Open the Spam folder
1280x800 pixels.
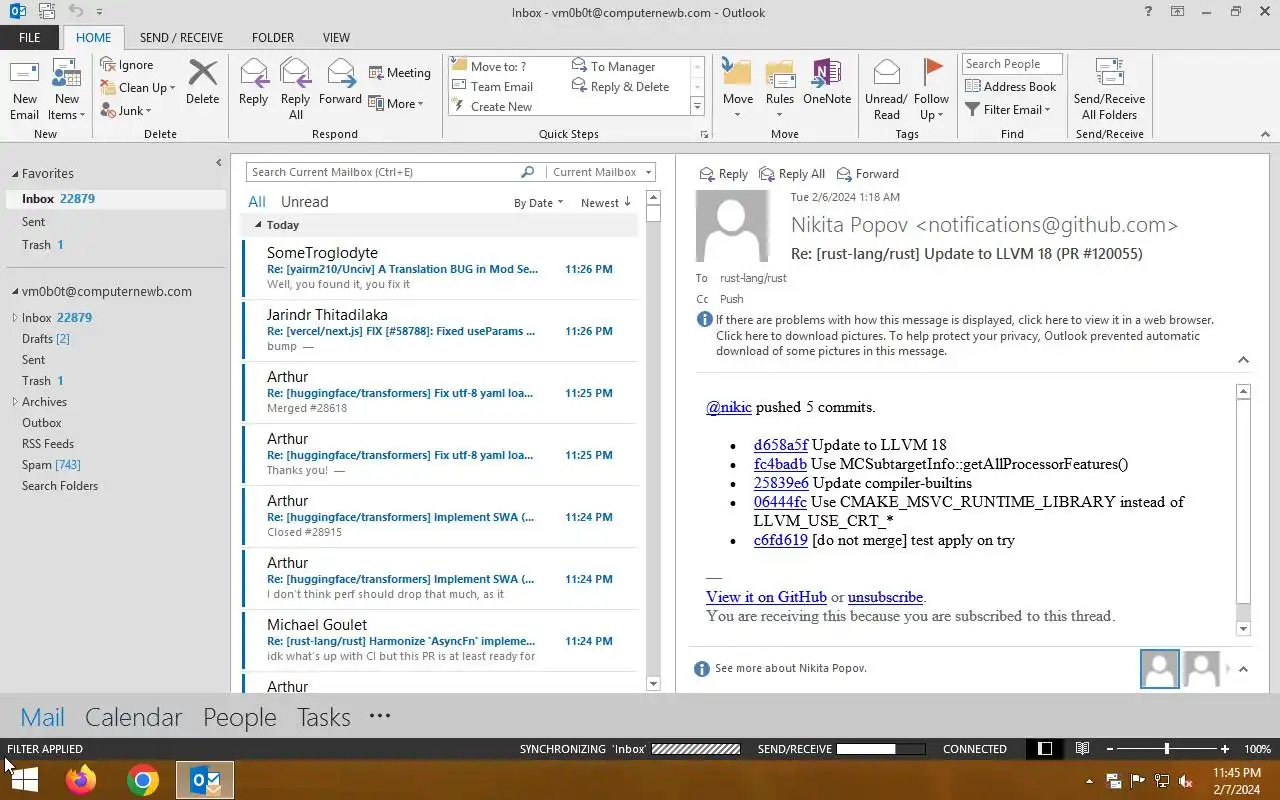pyautogui.click(x=51, y=465)
